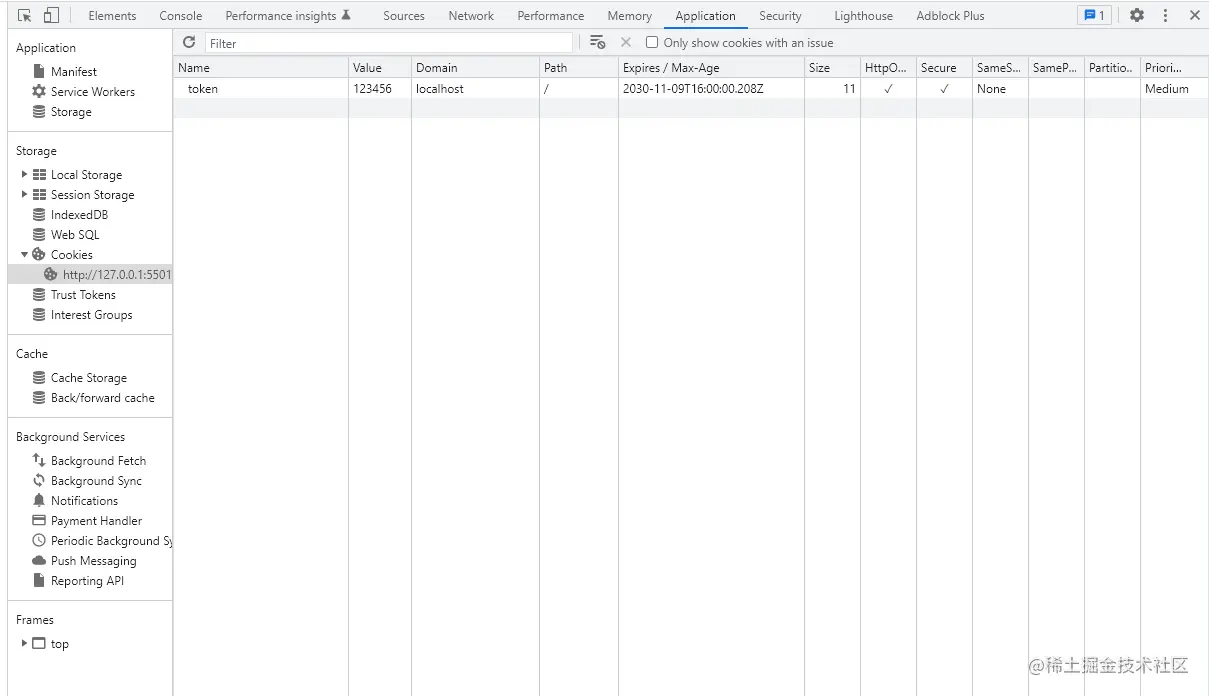Switch to the Network tab
Image resolution: width=1209 pixels, height=696 pixels.
[x=471, y=15]
